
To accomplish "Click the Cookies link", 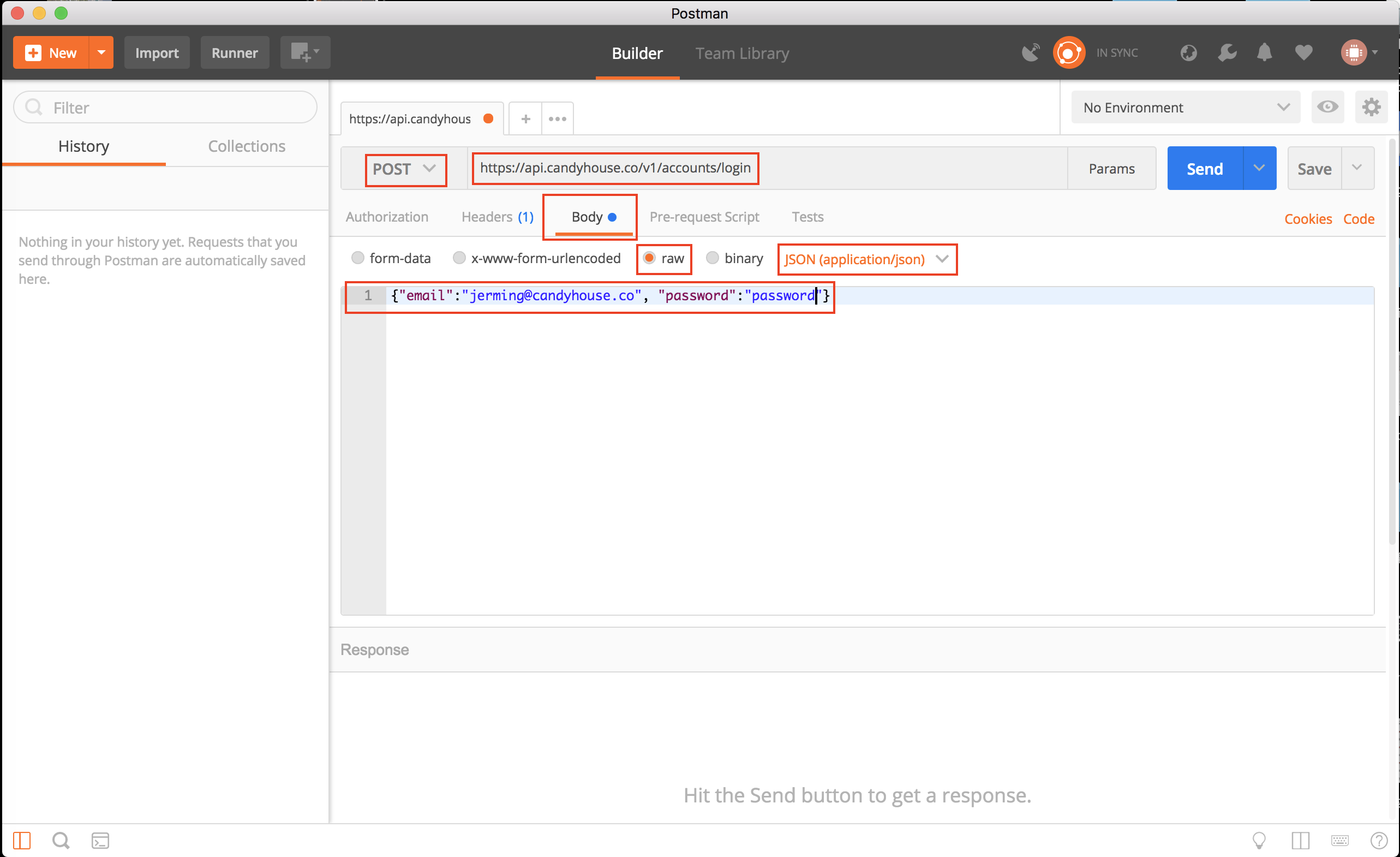I will pyautogui.click(x=1308, y=219).
